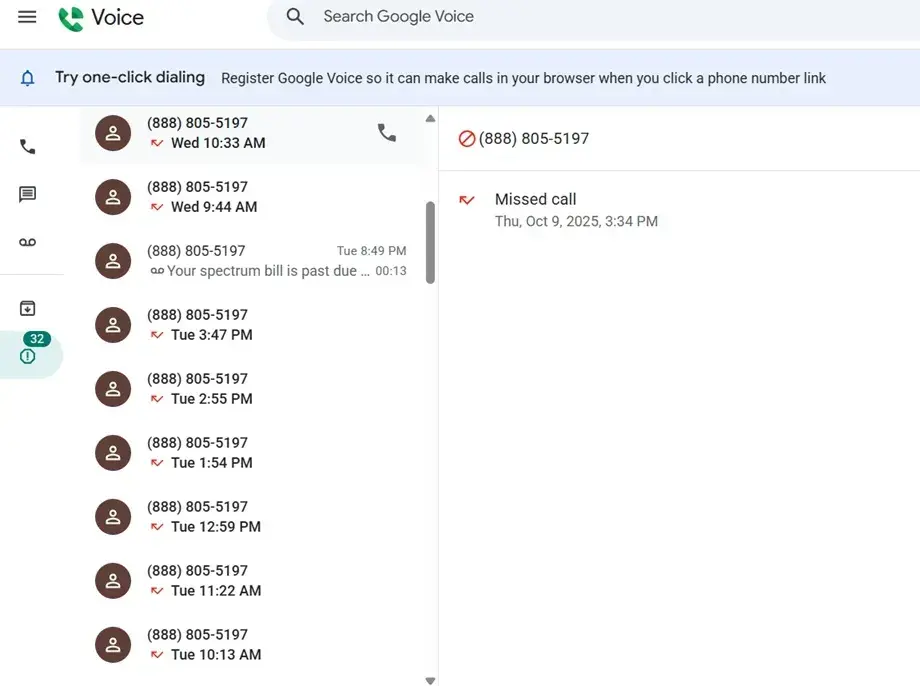Select missed call from Tue 3:47 PM
This screenshot has width=920, height=686.
click(250, 325)
